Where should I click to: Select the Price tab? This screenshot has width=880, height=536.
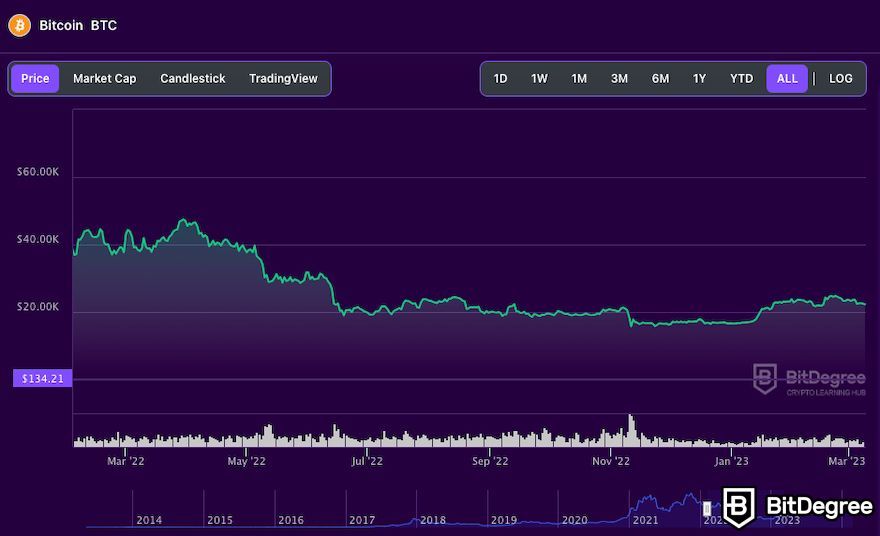pos(35,79)
